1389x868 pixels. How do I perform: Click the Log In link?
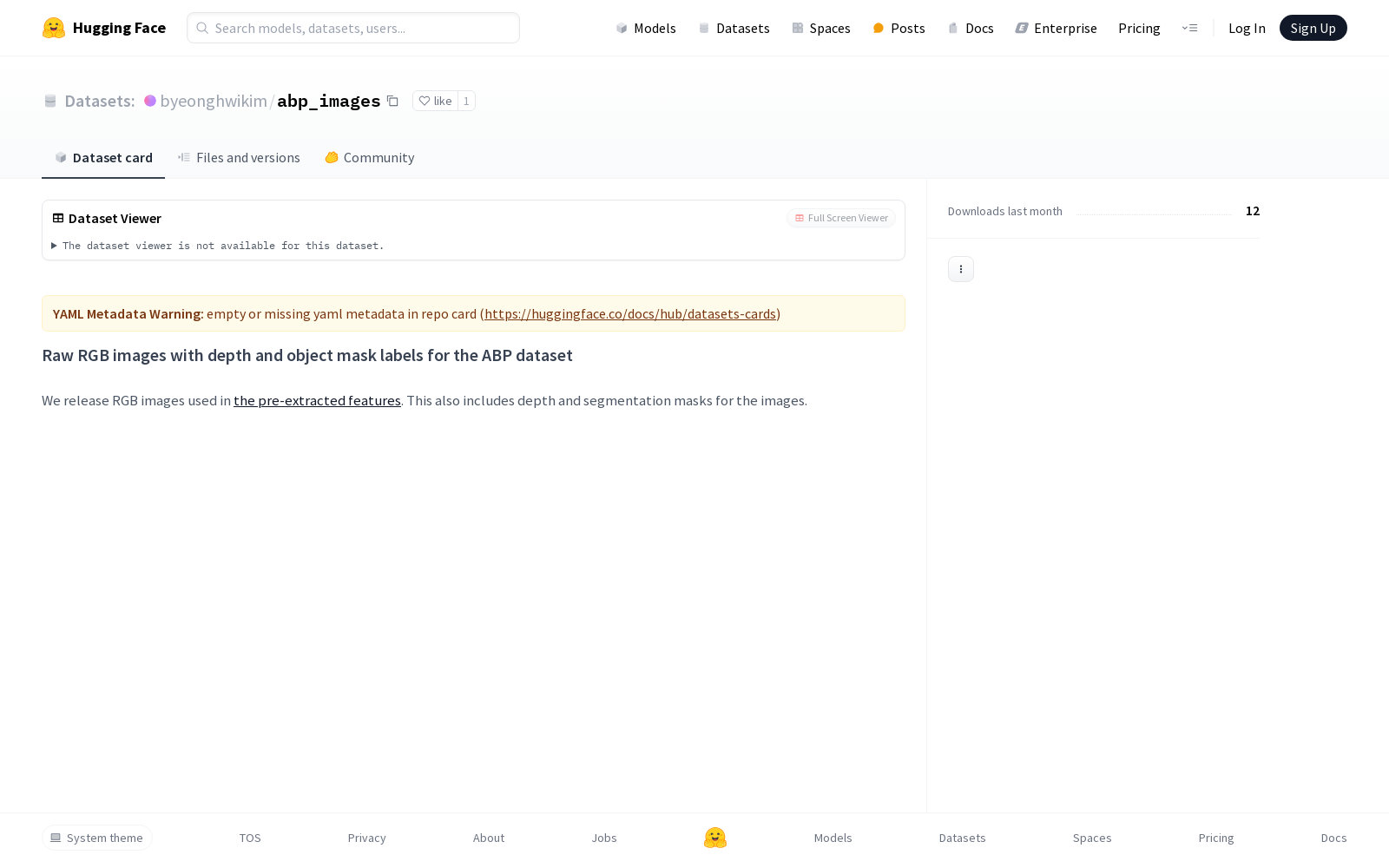(1247, 28)
